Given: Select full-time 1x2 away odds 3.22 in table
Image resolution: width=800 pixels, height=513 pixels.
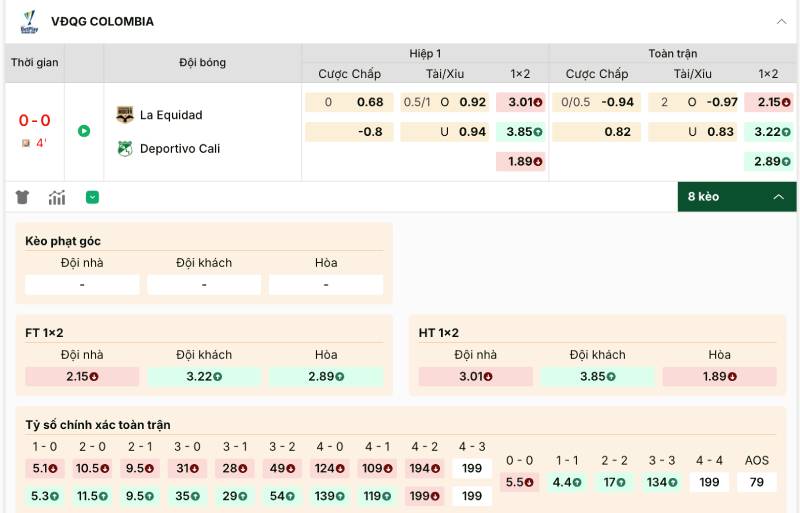Looking at the screenshot, I should [769, 132].
